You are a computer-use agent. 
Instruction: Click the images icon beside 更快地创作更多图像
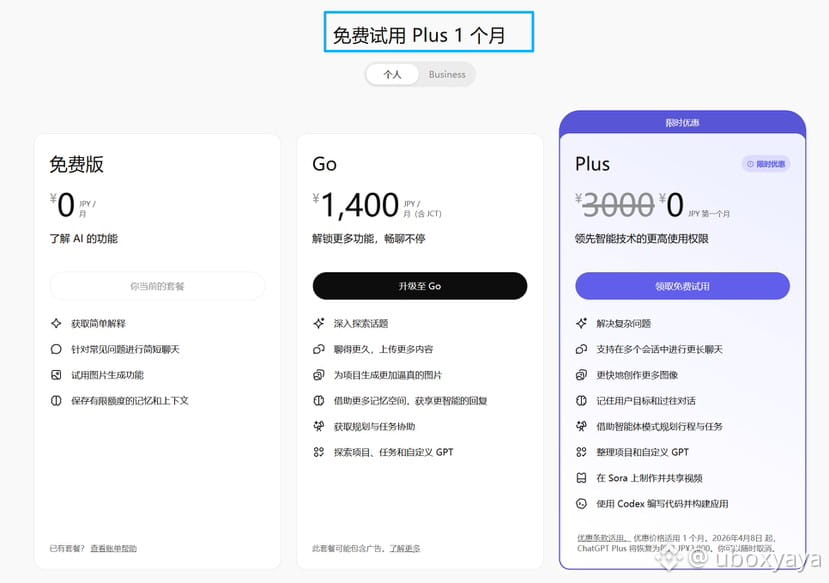tap(581, 375)
